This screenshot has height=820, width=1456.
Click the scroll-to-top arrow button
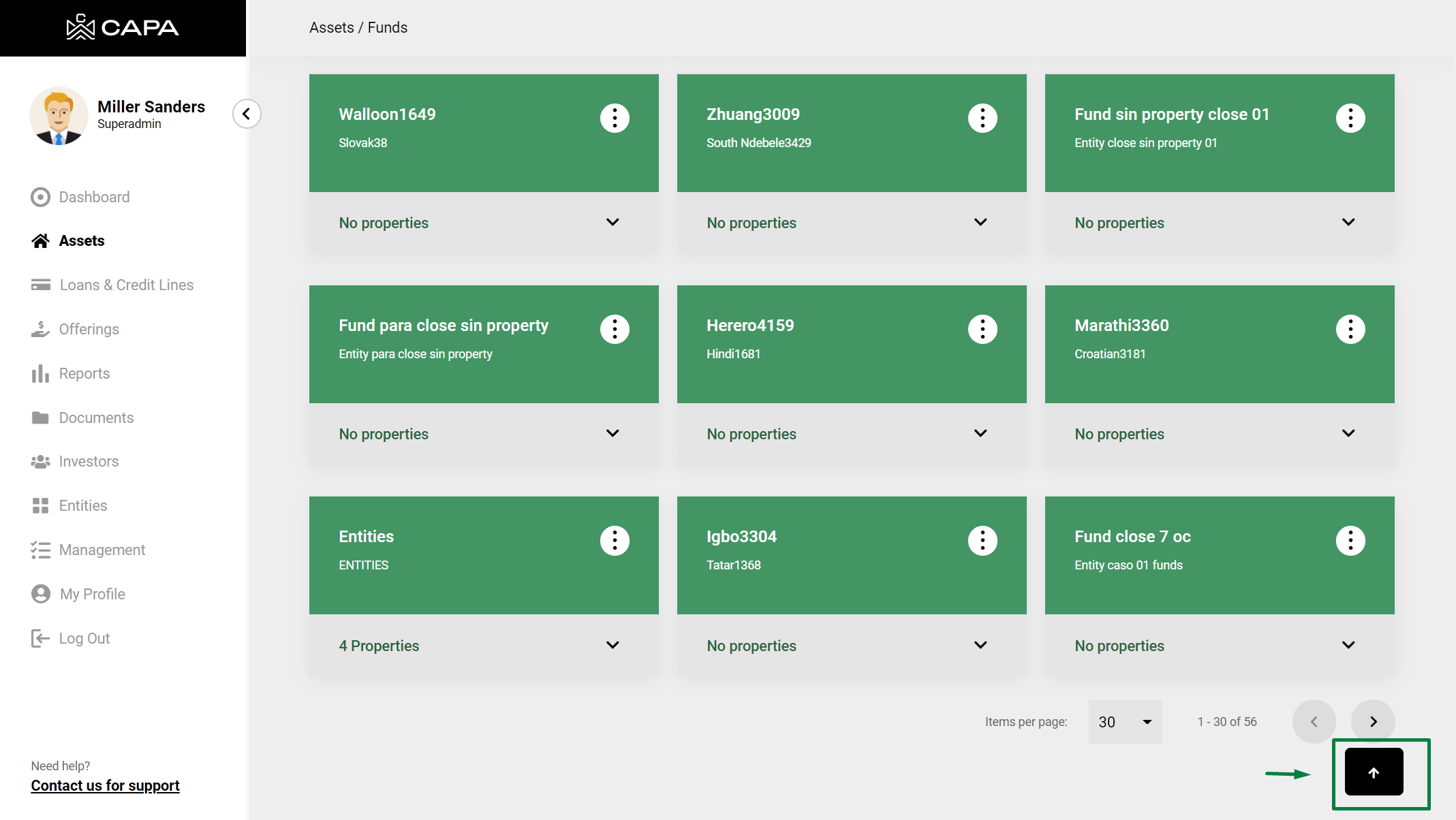click(x=1374, y=772)
